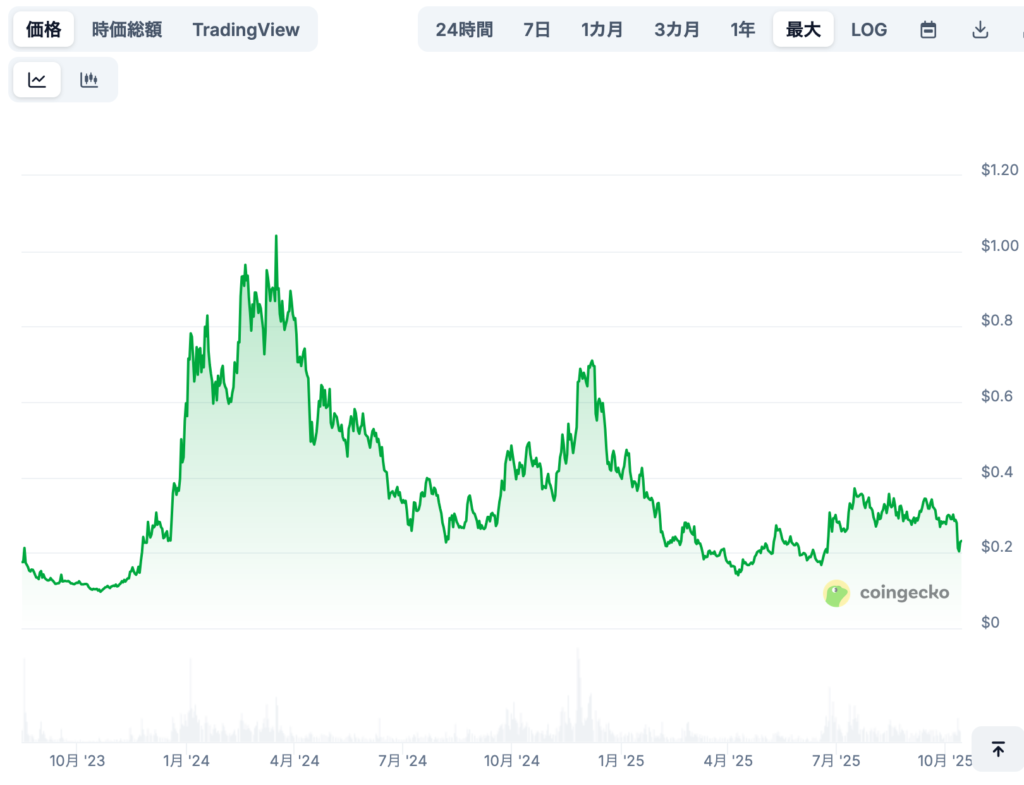The image size is (1024, 785).
Task: Click the latest price endpoint of line
Action: point(960,543)
